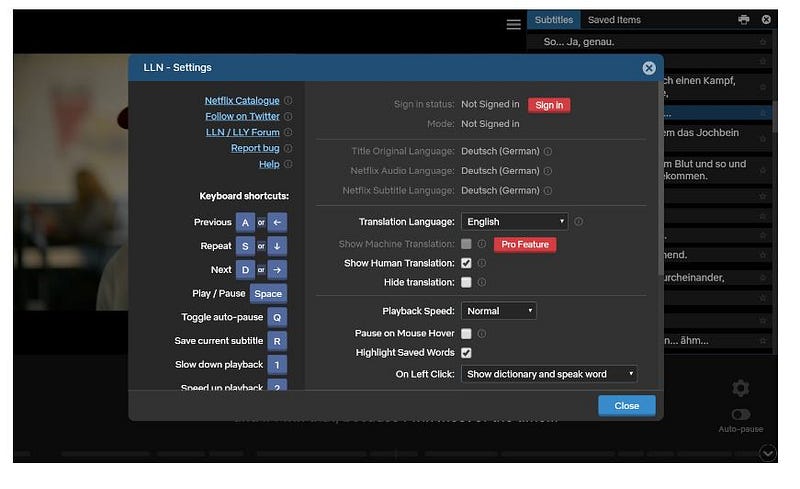Click the down arrow key for Repeat
Viewport: 800px width, 489px height.
pos(277,246)
